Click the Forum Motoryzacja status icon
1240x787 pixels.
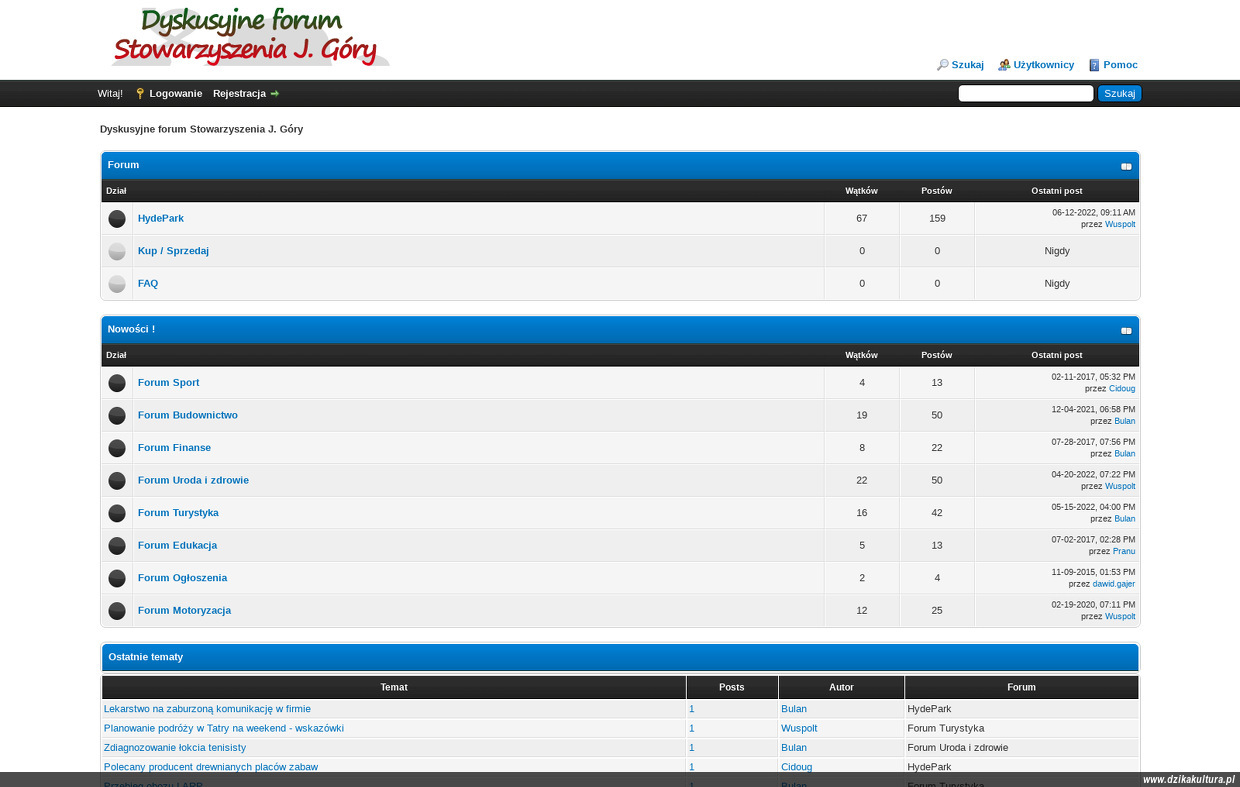[x=117, y=611]
